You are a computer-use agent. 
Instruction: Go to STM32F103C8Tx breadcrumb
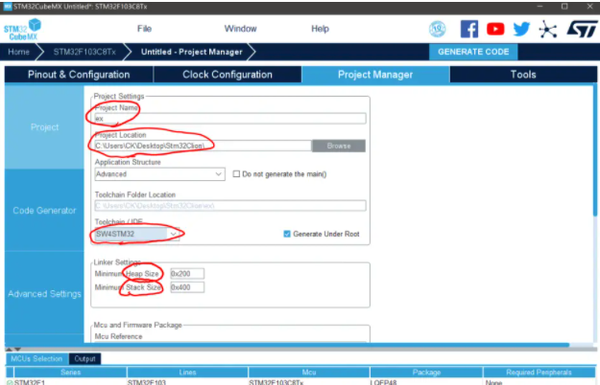(85, 52)
